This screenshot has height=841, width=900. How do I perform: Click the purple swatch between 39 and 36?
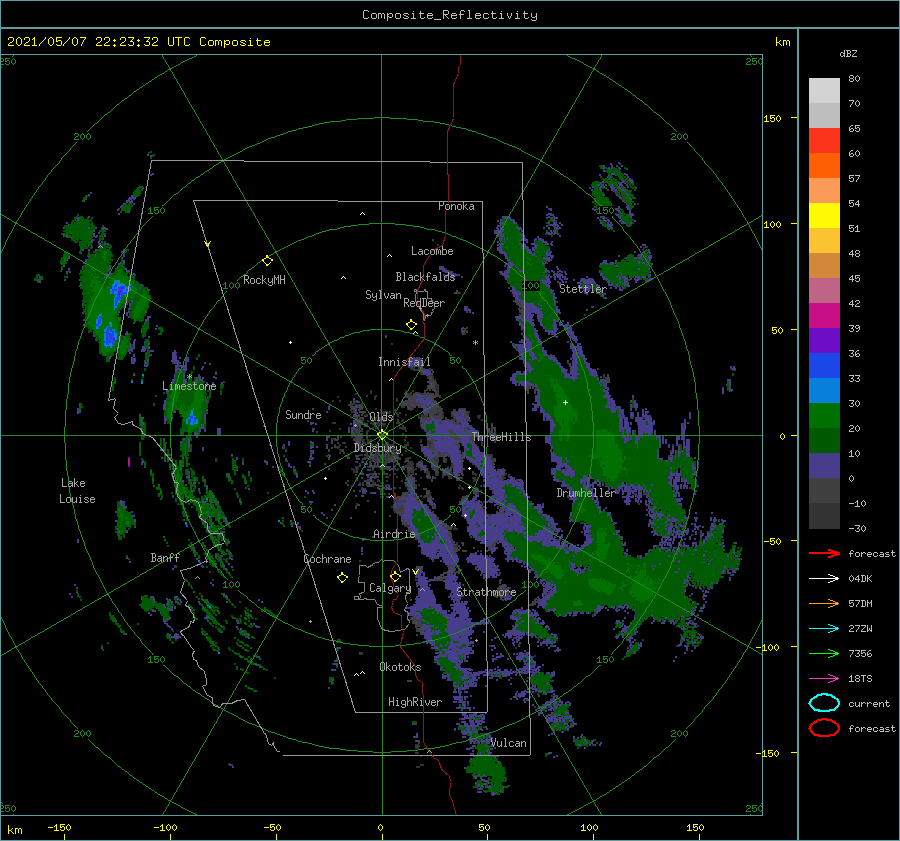(824, 341)
